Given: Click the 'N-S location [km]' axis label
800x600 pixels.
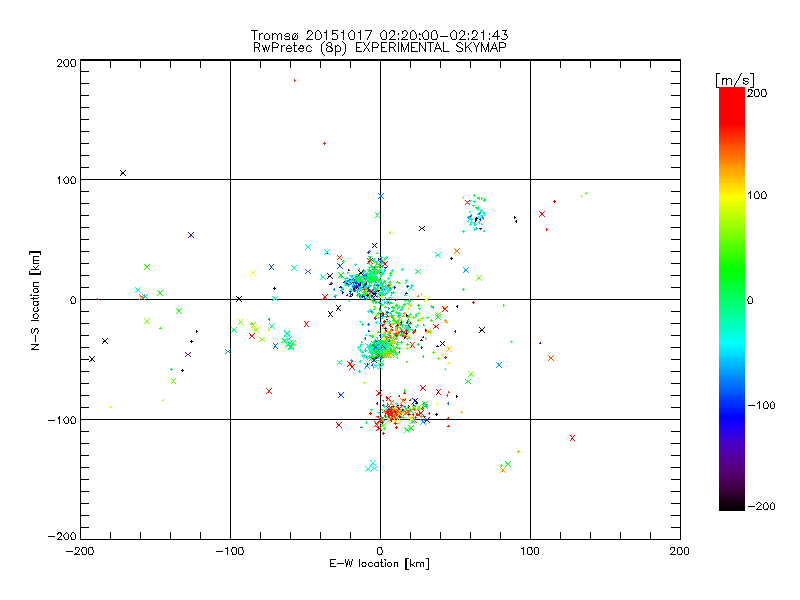Looking at the screenshot, I should (x=35, y=300).
